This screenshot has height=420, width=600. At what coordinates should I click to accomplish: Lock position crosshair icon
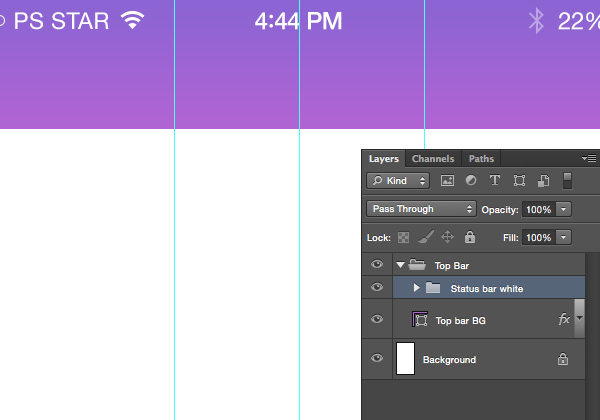click(x=447, y=237)
